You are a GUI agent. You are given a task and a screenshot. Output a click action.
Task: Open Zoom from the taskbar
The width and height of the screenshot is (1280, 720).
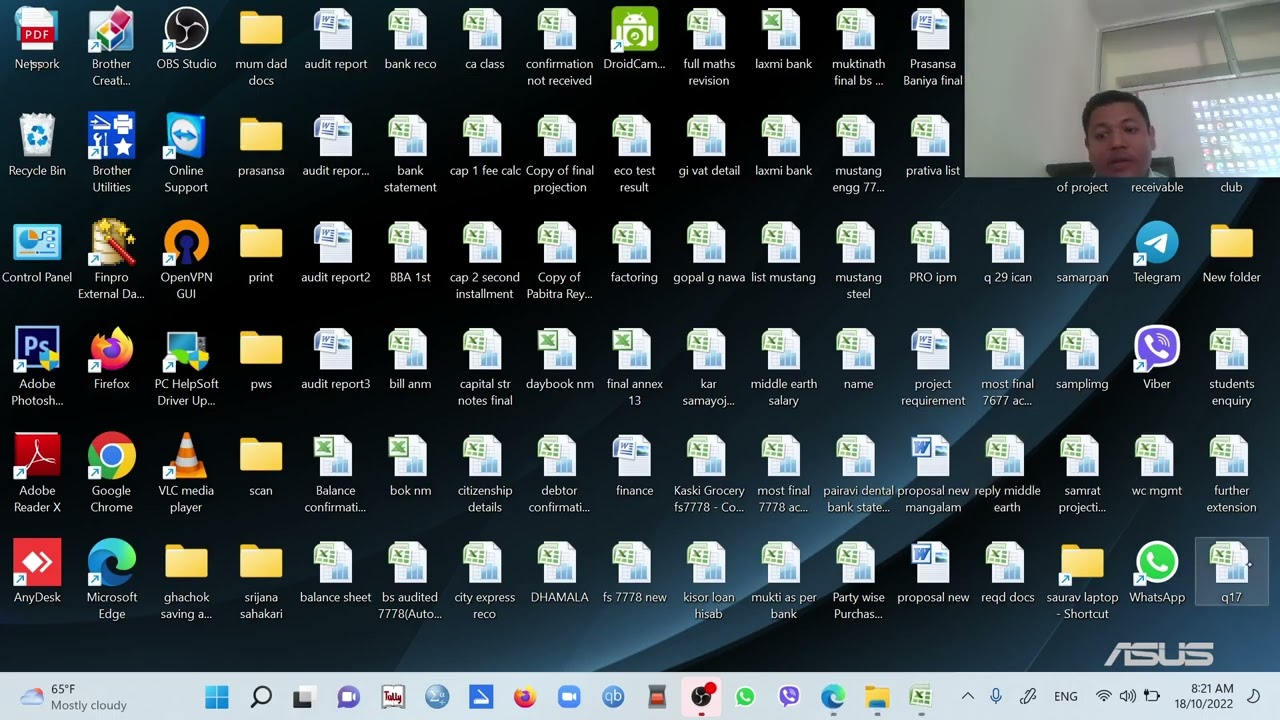569,697
